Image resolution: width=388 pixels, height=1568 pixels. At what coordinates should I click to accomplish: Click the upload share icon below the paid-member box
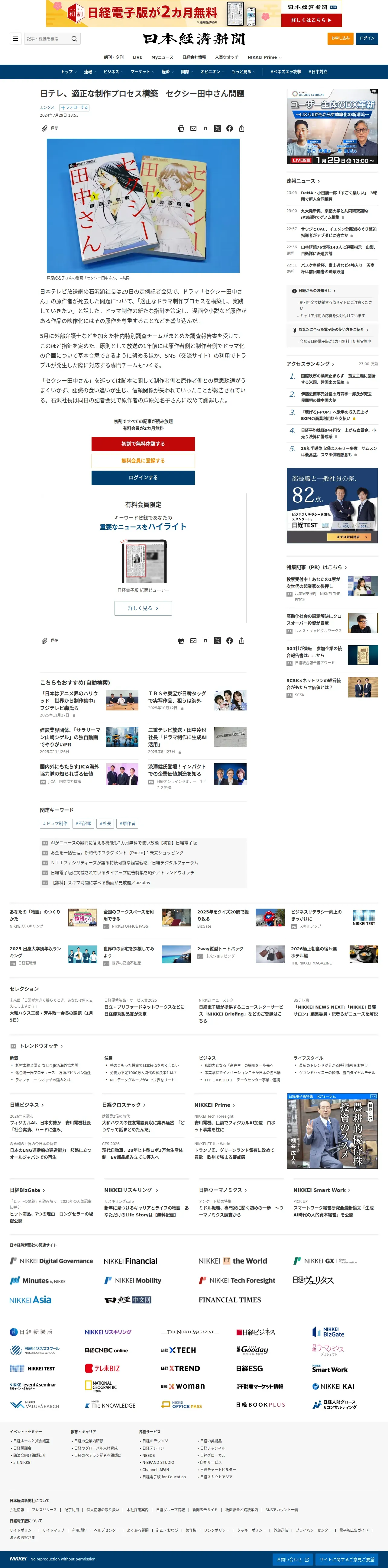[242, 641]
